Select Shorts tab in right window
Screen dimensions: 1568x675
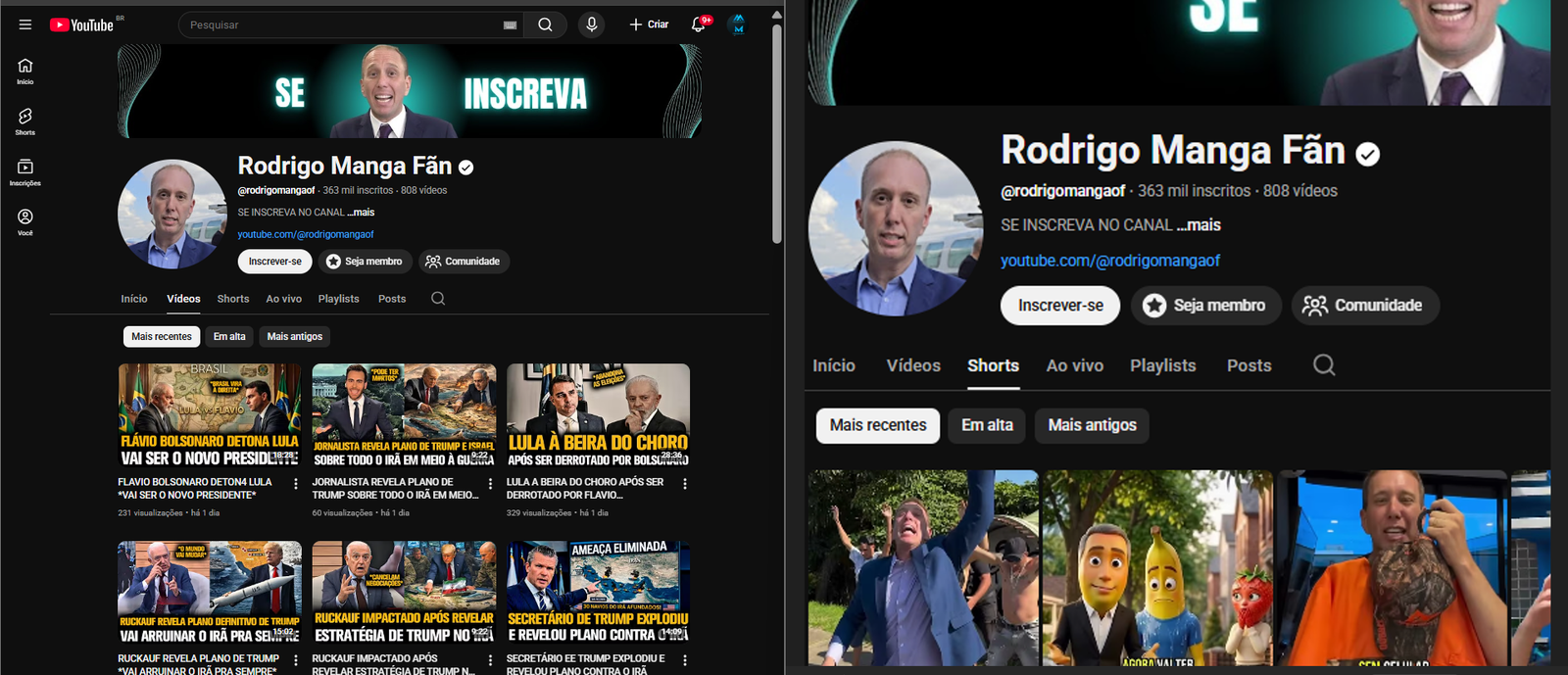(x=994, y=365)
